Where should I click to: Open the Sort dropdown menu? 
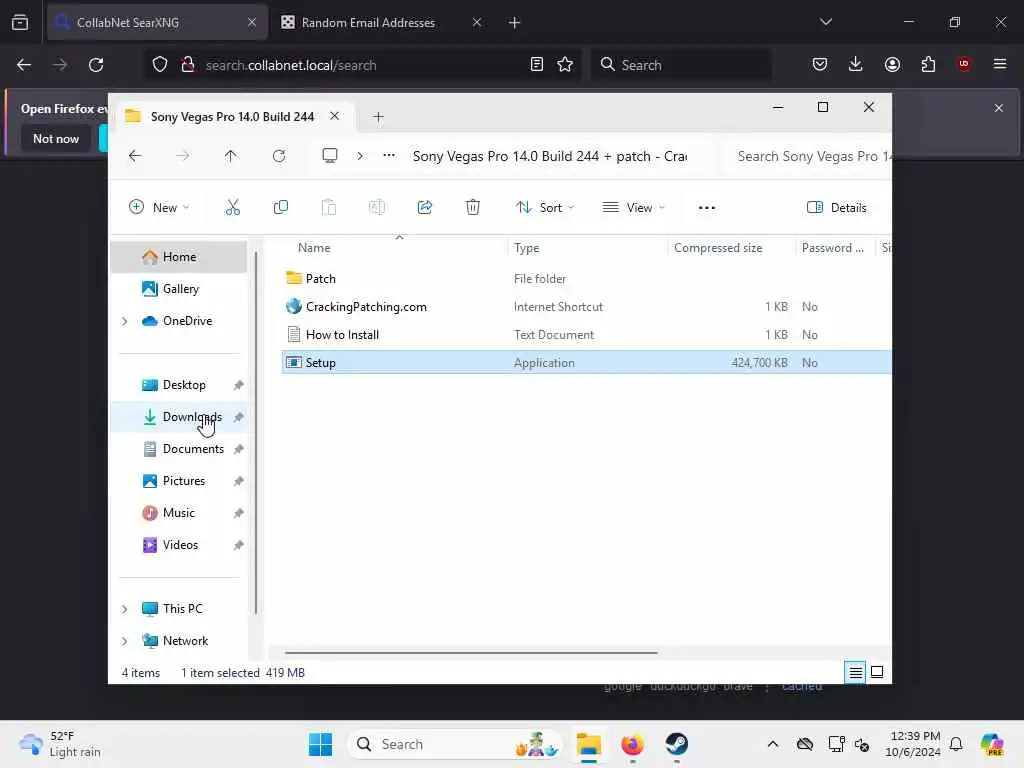[x=545, y=208]
